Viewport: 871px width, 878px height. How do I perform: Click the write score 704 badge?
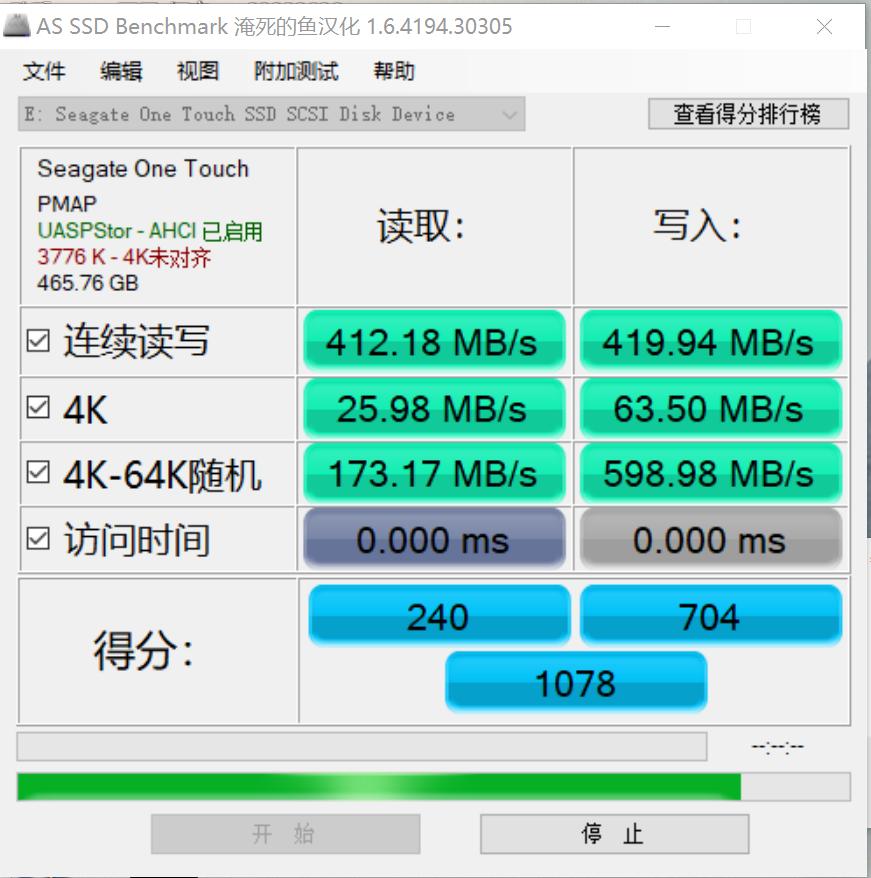click(x=710, y=615)
